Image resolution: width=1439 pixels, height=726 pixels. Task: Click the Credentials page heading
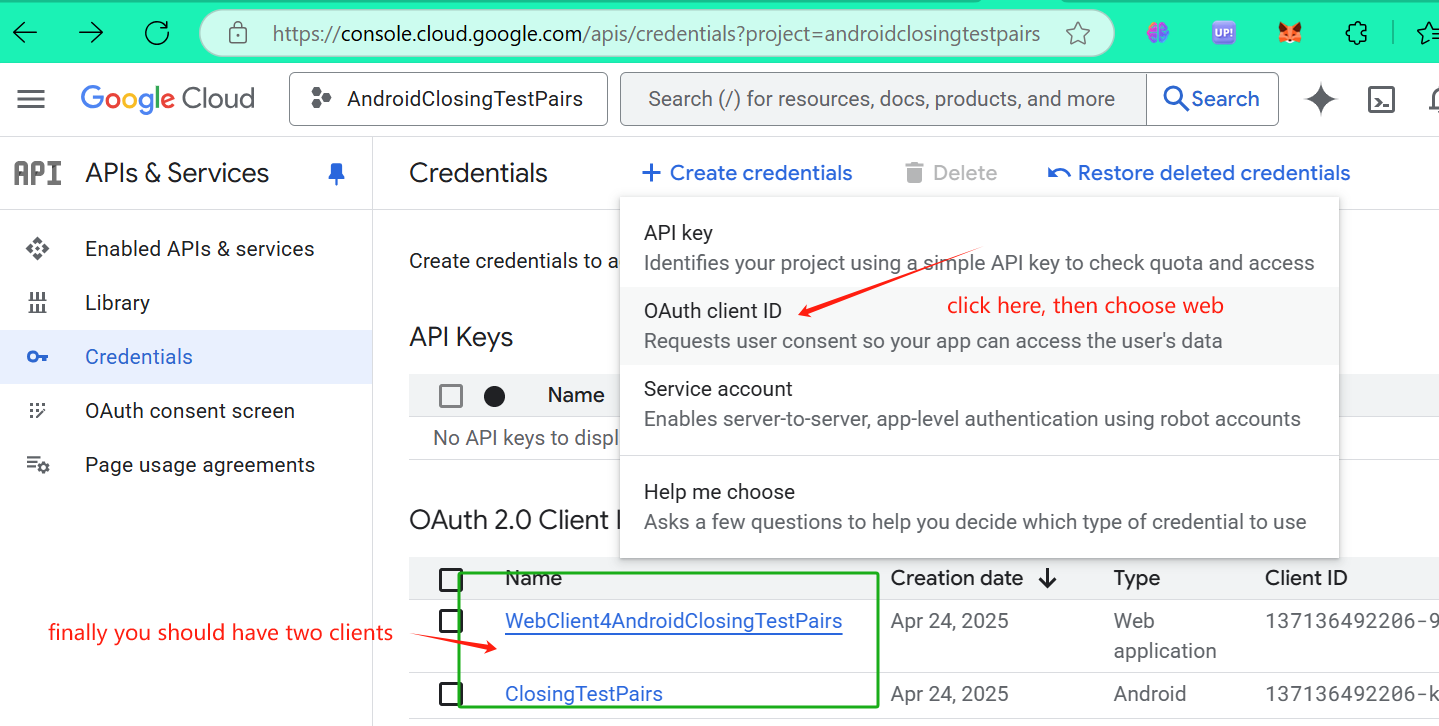479,173
